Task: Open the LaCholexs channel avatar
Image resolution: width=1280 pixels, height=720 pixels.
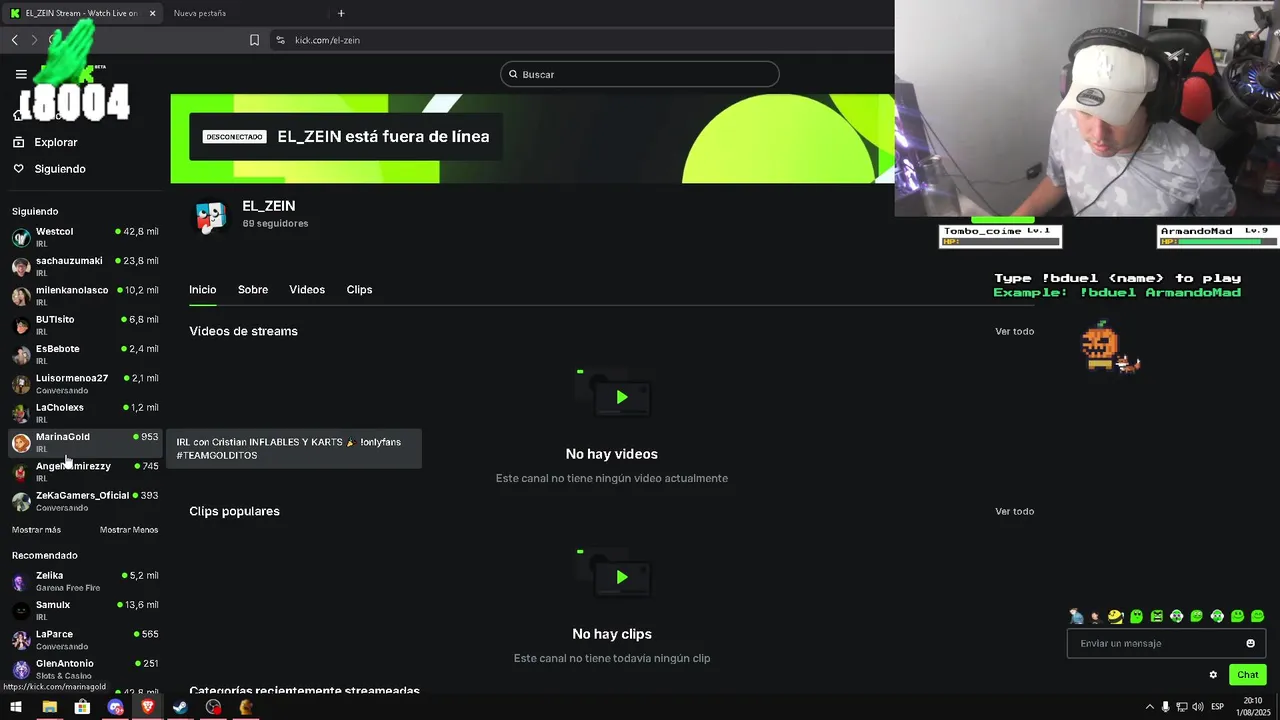Action: point(21,414)
